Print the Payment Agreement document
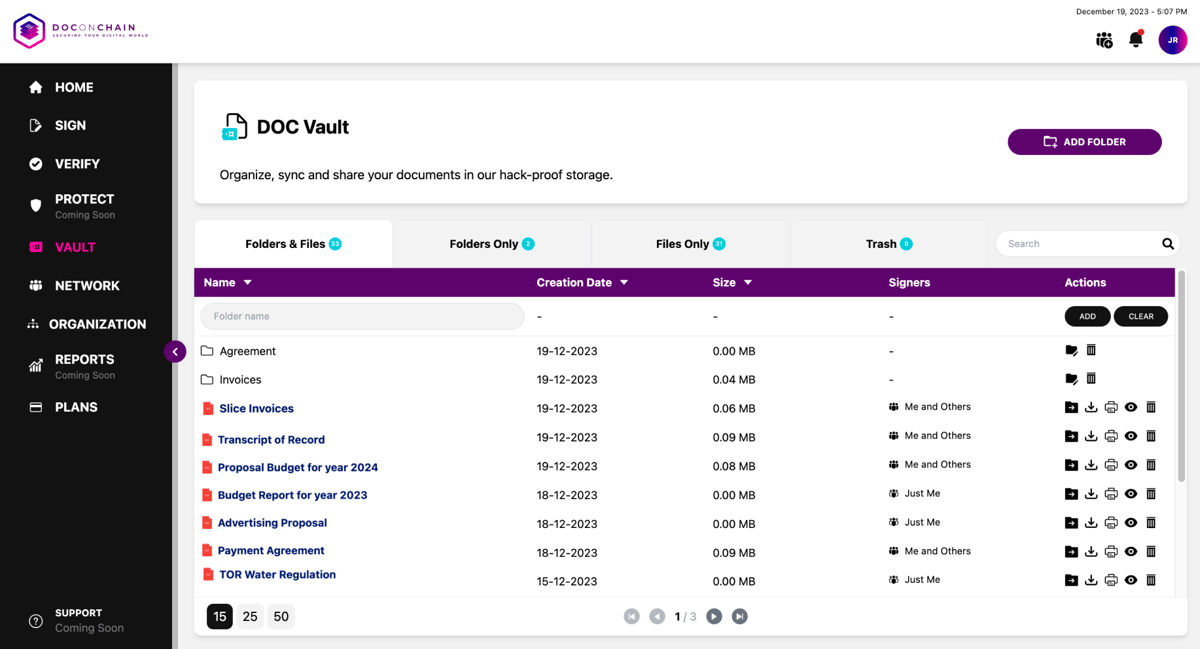The width and height of the screenshot is (1200, 649). pos(1111,551)
